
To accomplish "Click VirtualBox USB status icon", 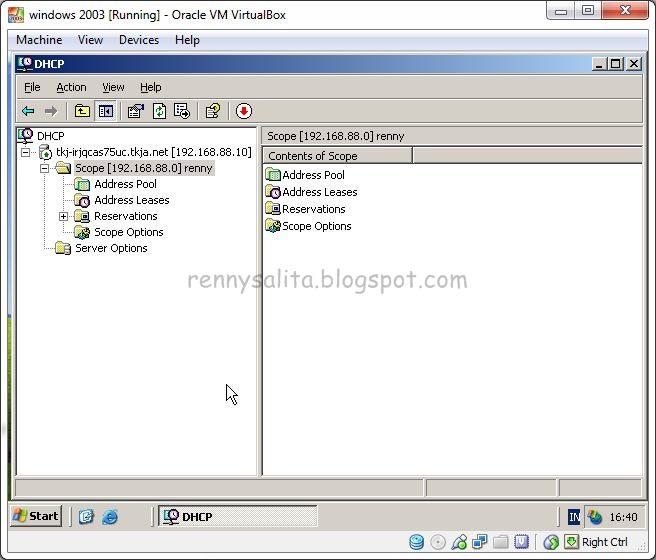I will click(459, 542).
